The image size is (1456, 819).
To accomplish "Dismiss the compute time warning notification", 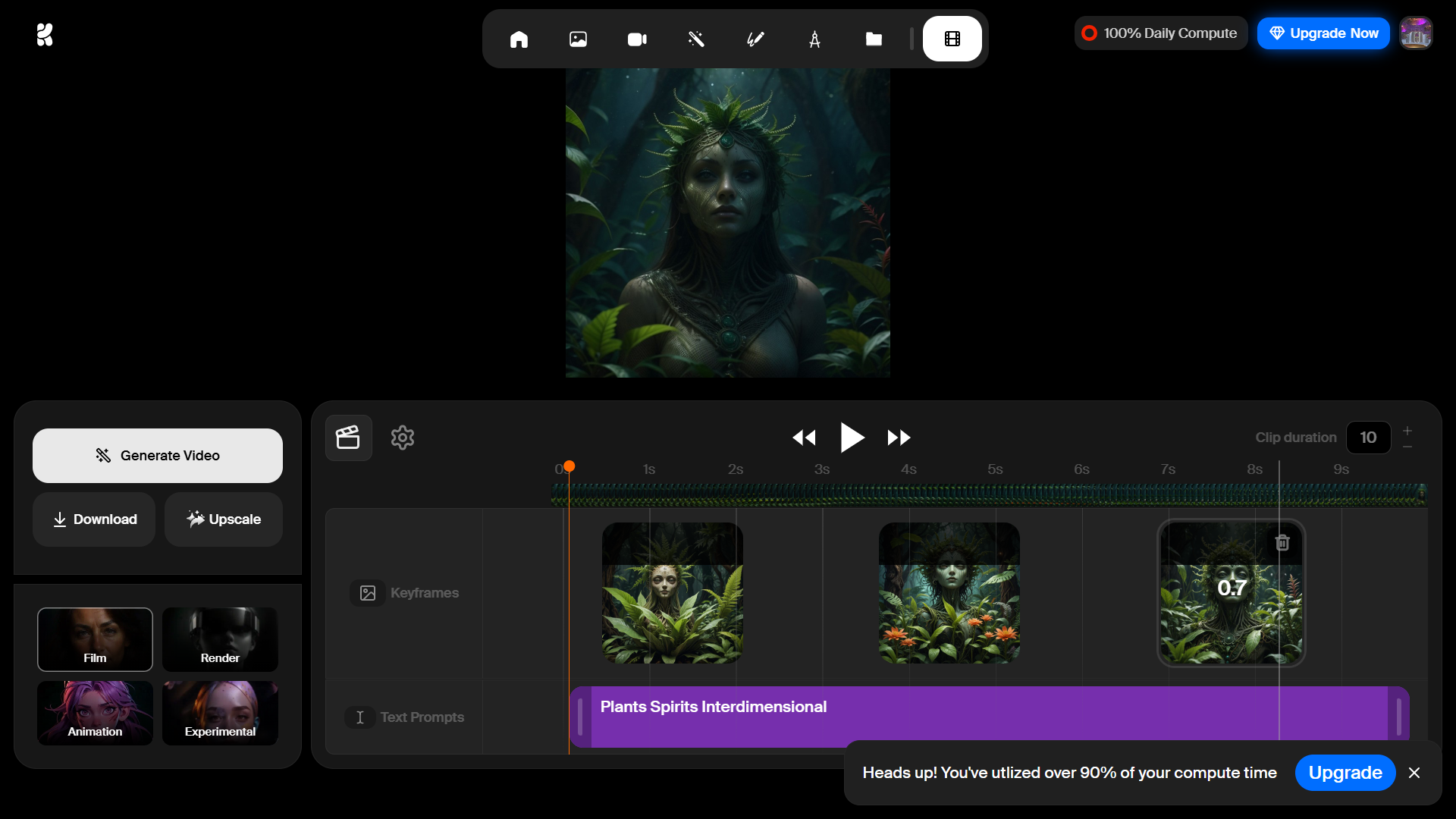I will point(1414,773).
